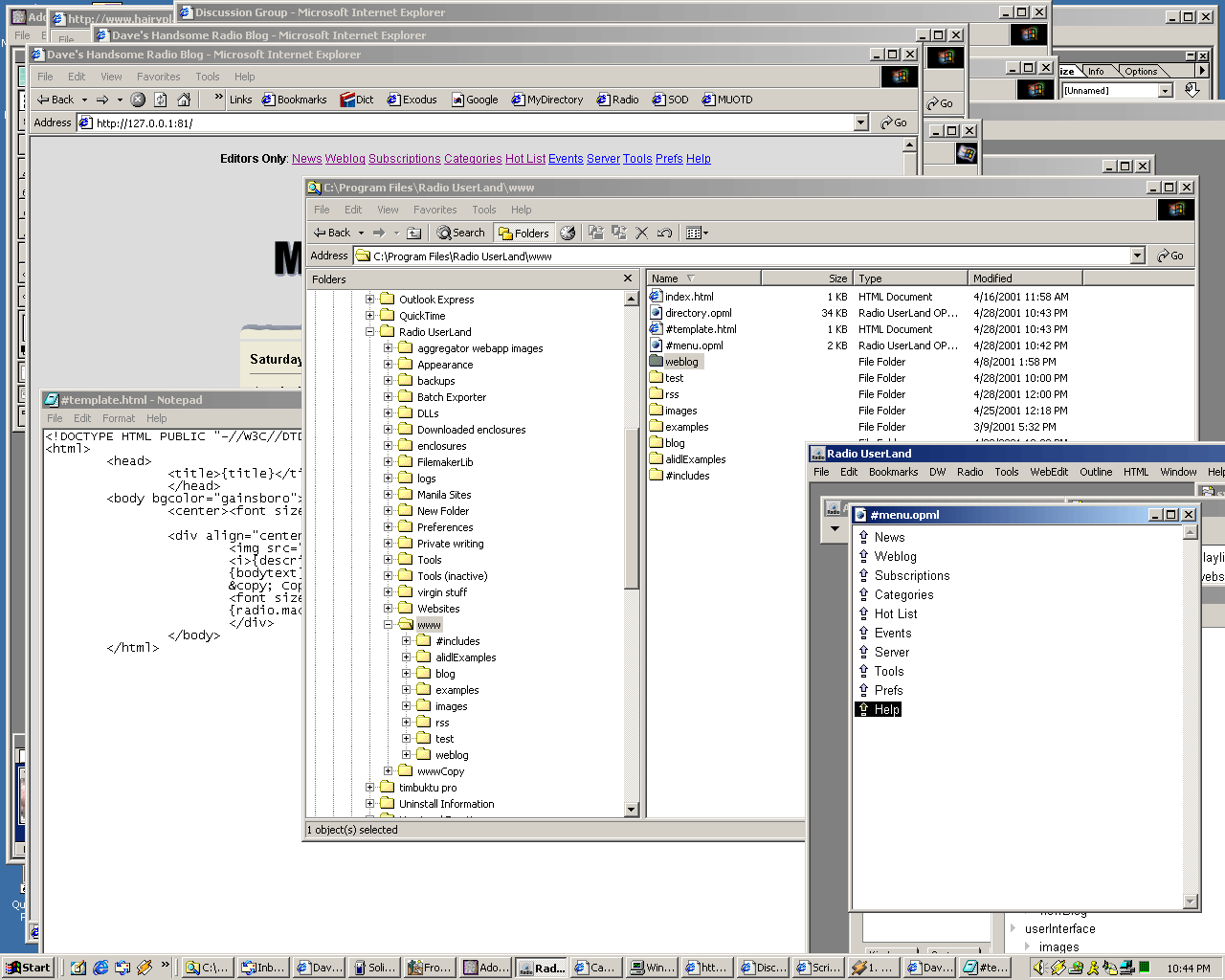Image resolution: width=1225 pixels, height=980 pixels.
Task: Open the Explorer address bar dropdown
Action: tap(1137, 256)
